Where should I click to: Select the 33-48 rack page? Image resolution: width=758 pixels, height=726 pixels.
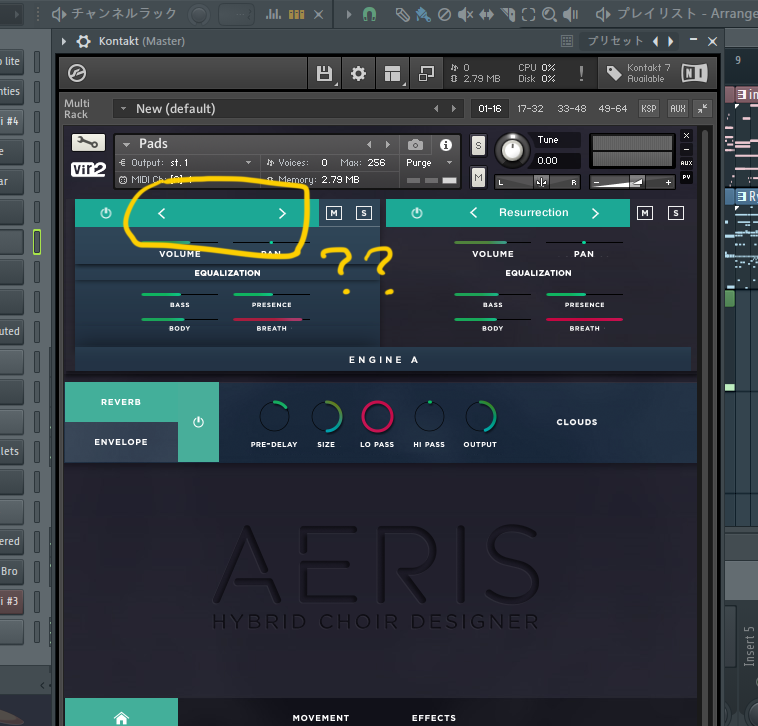click(x=571, y=109)
